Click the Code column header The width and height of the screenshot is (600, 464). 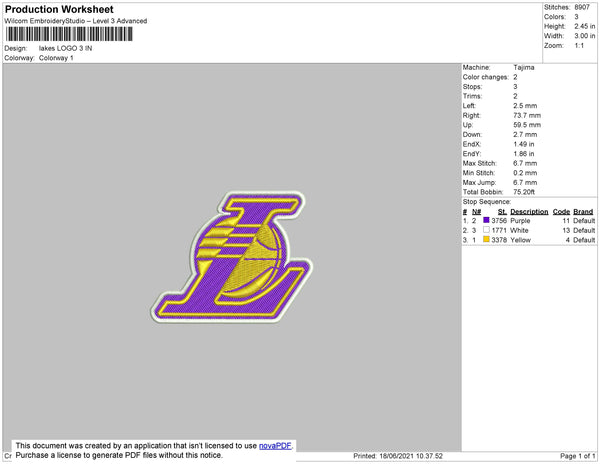click(x=561, y=212)
